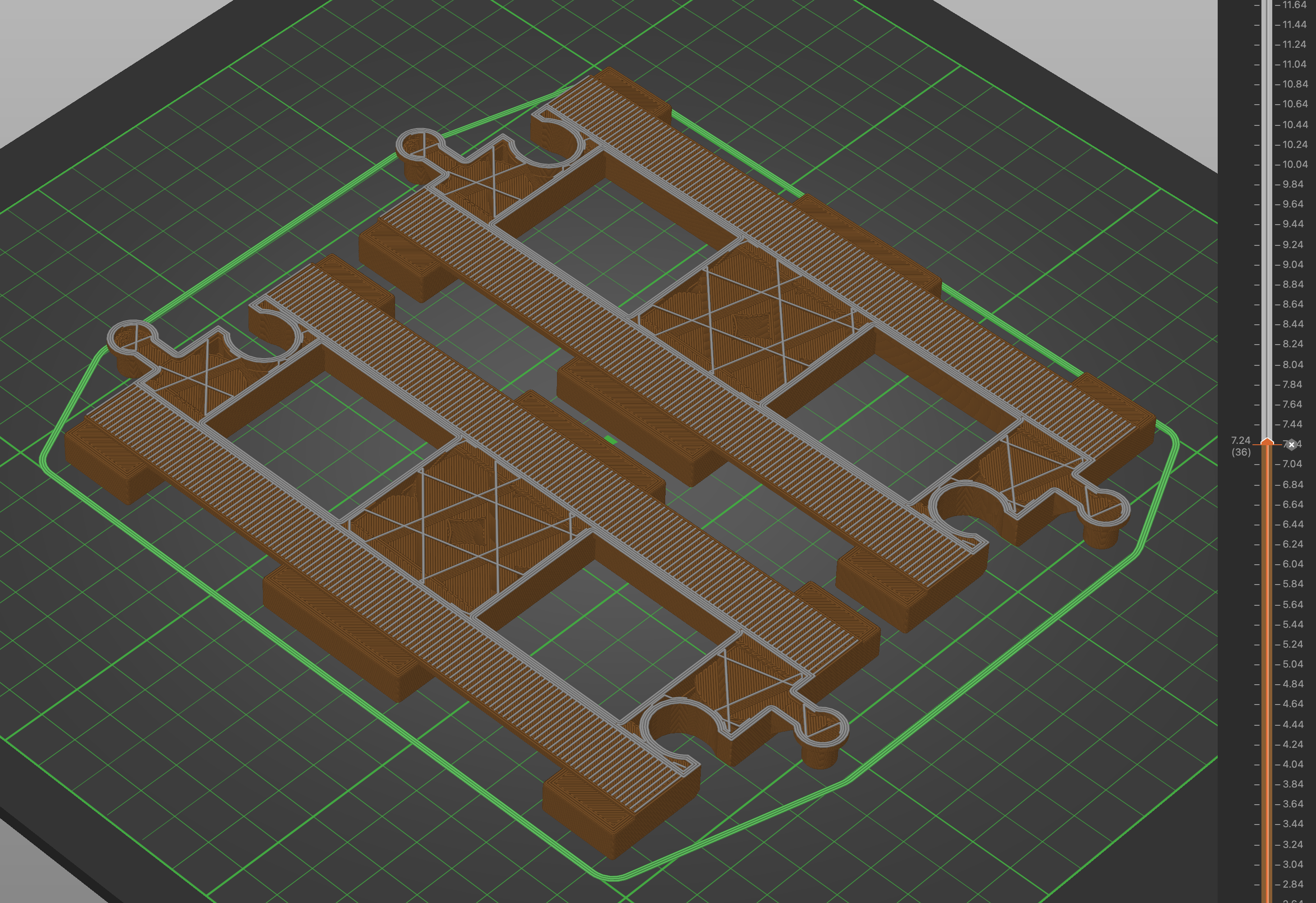Click the hexagon X icon beside the slider thumb
The width and height of the screenshot is (1316, 903).
[x=1291, y=445]
